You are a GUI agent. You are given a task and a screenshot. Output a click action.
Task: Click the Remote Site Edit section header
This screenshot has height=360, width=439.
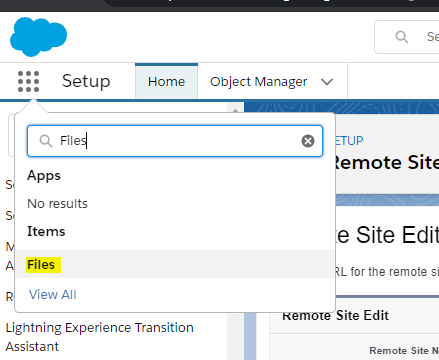336,315
